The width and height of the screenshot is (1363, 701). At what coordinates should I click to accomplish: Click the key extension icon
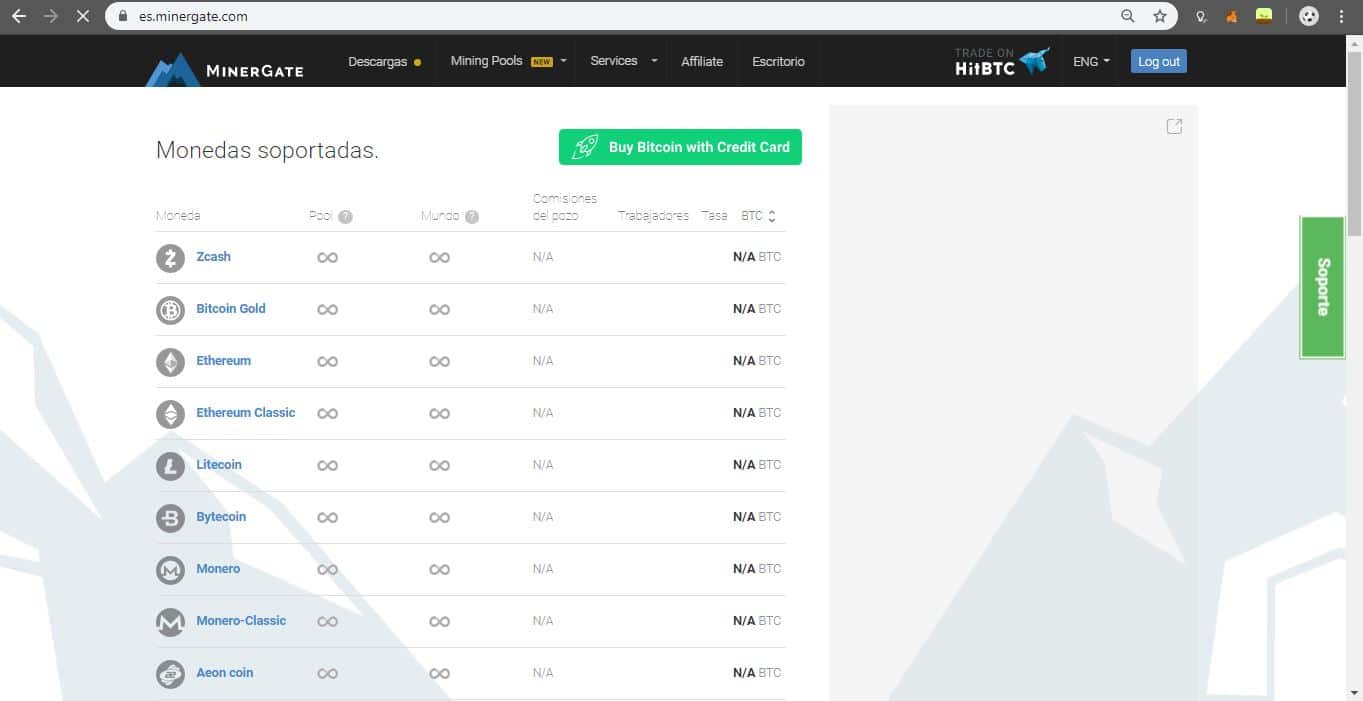coord(1201,16)
